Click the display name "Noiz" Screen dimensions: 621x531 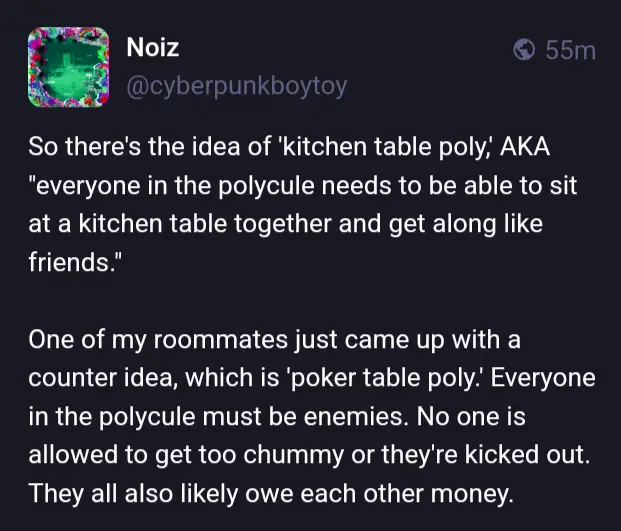click(x=154, y=46)
